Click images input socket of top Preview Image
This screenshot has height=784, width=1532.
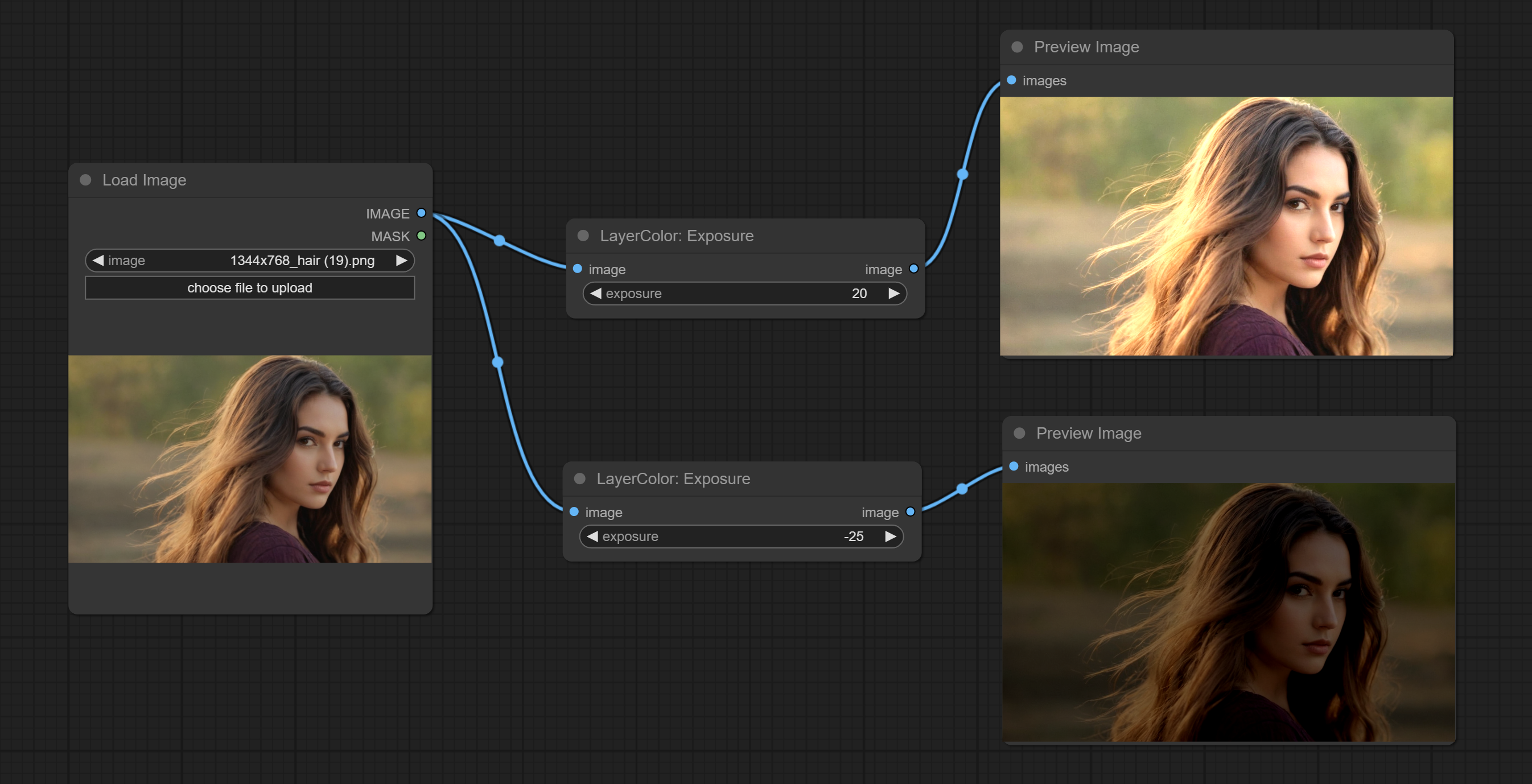point(1011,80)
